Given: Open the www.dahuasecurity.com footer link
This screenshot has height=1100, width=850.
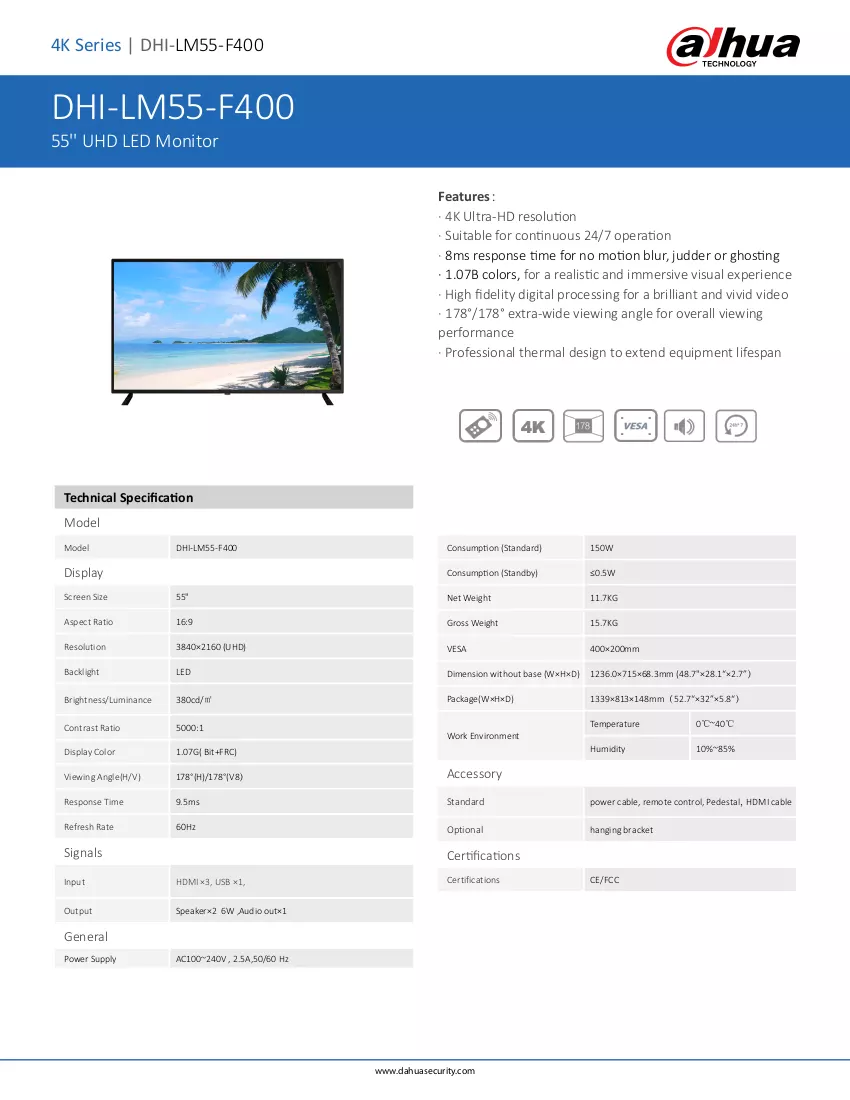Looking at the screenshot, I should [x=425, y=1071].
